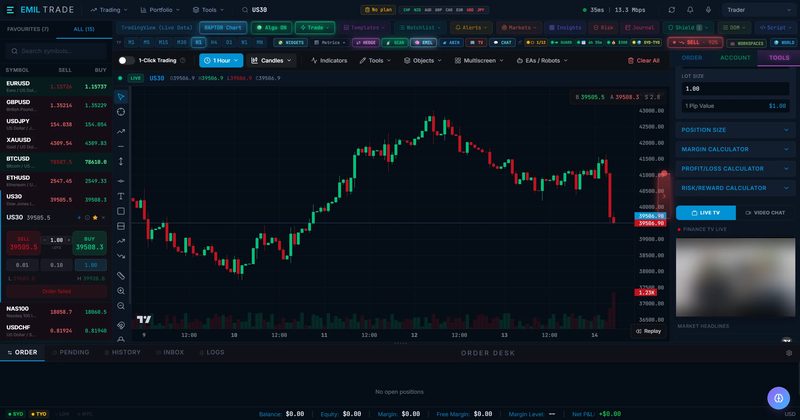The height and width of the screenshot is (420, 800).
Task: Click the microphone icon in header
Action: click(708, 10)
